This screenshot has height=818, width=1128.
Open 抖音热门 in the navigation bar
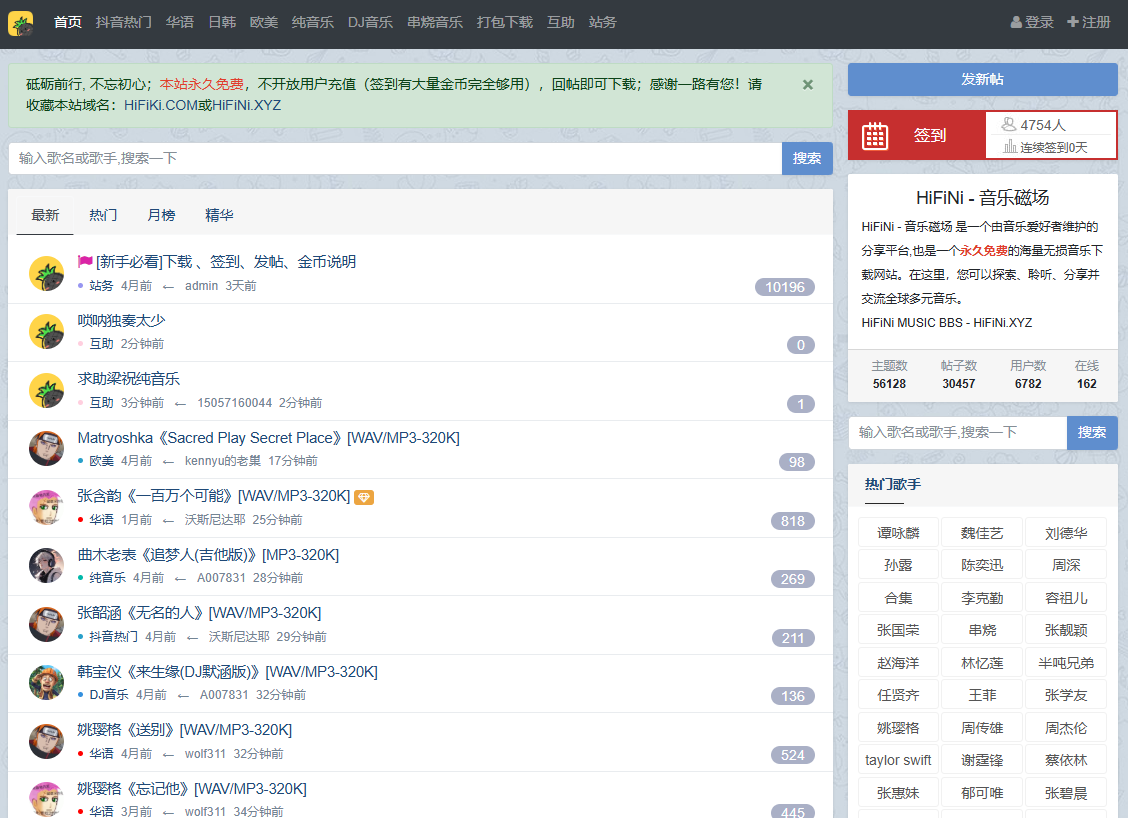pyautogui.click(x=124, y=22)
